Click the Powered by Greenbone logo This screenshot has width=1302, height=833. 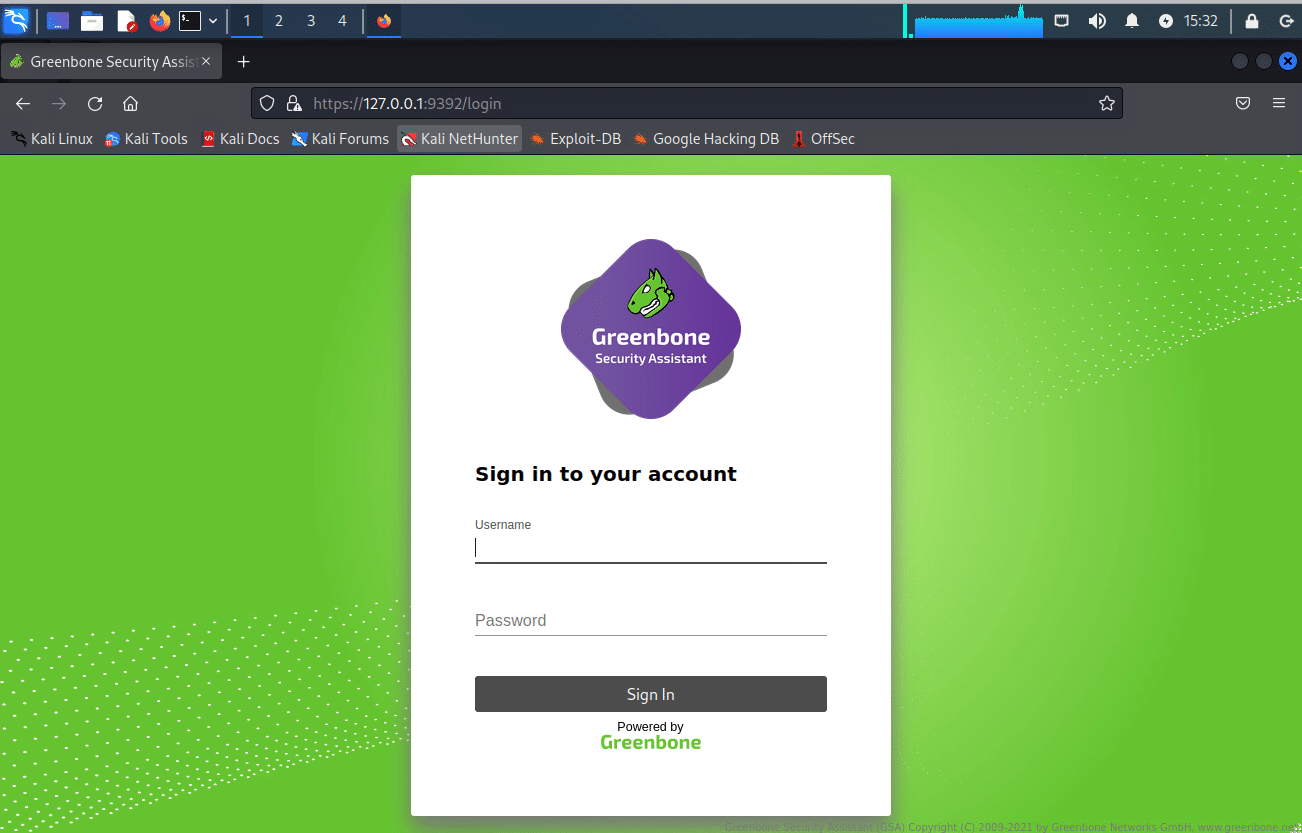pyautogui.click(x=651, y=735)
